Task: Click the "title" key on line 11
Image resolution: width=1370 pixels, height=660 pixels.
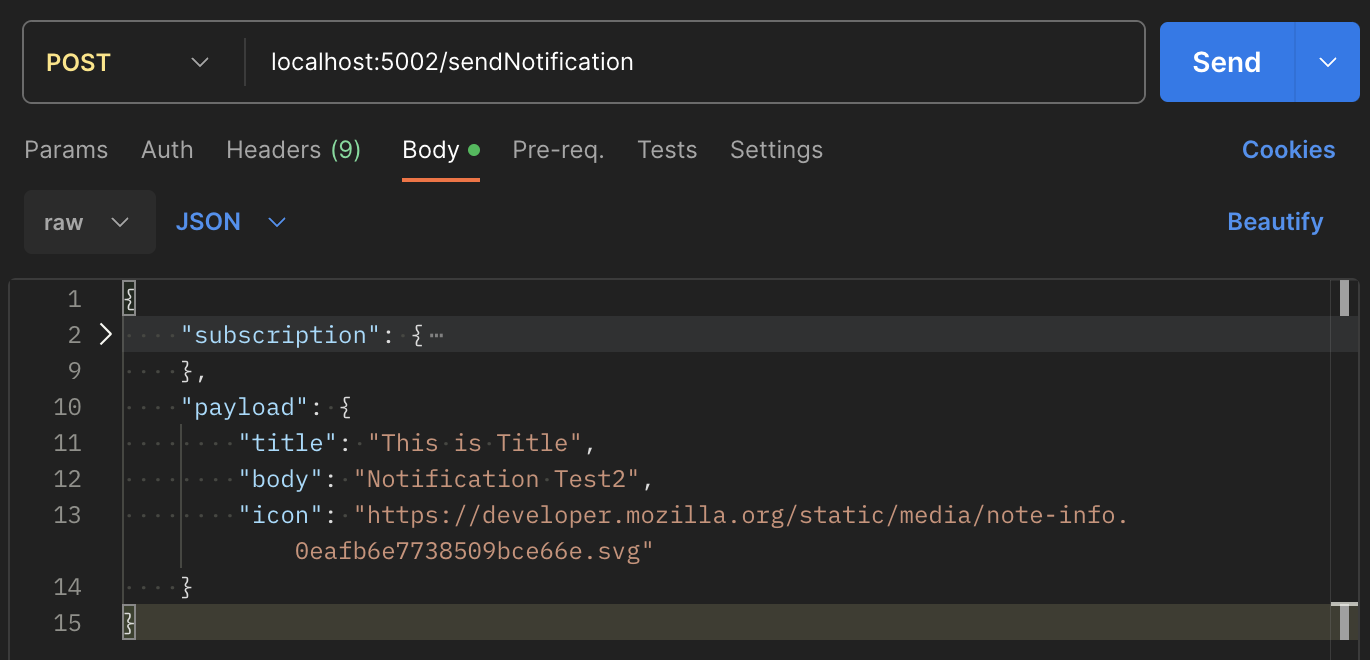Action: [x=288, y=443]
